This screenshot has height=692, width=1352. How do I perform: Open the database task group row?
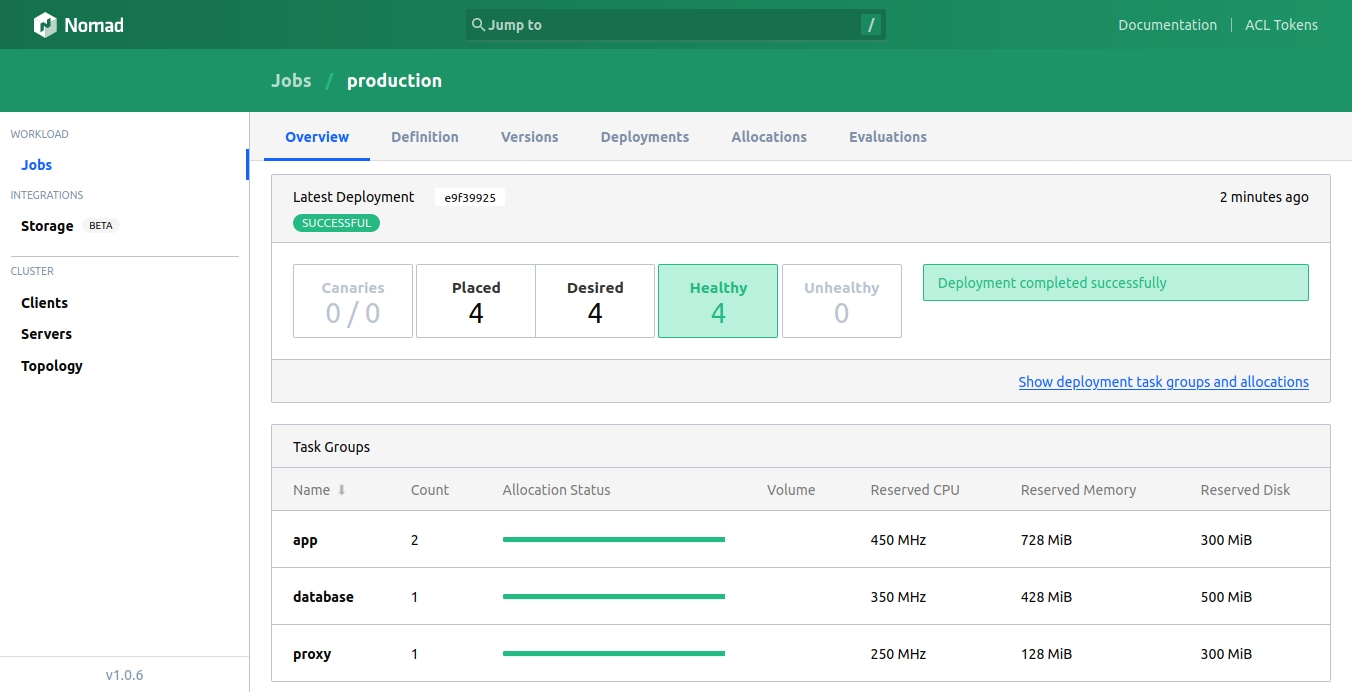(x=801, y=597)
